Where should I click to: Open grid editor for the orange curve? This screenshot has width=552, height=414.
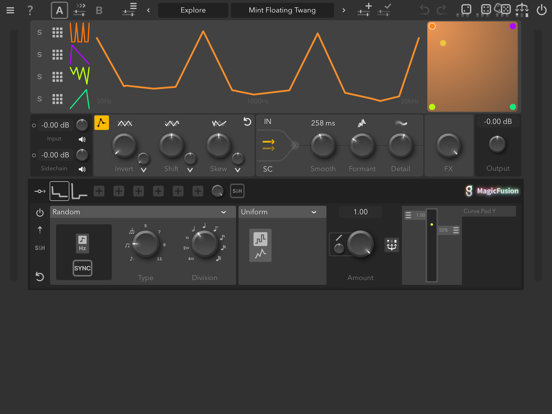pyautogui.click(x=57, y=32)
